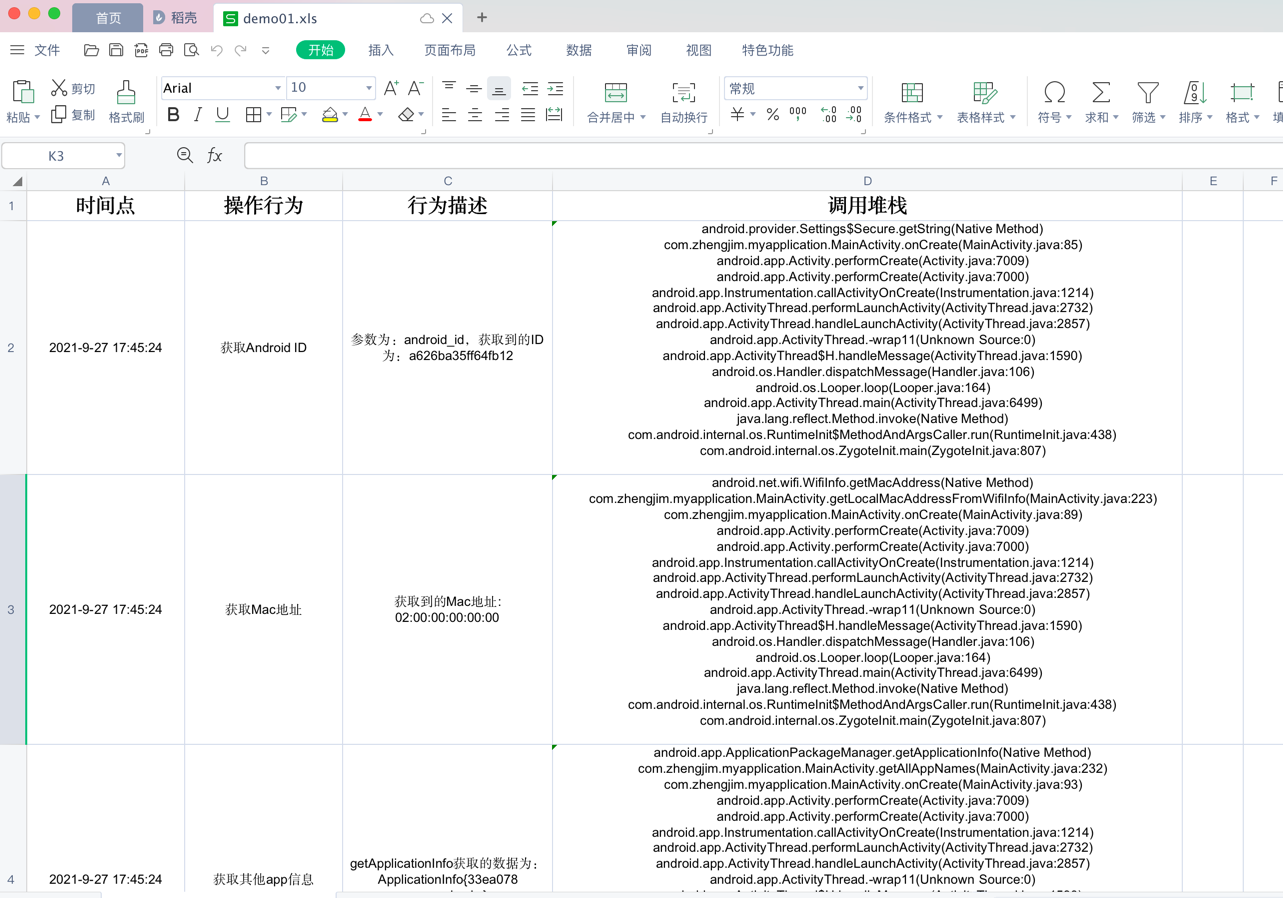1283x898 pixels.
Task: Click the insert function fx icon
Action: coord(214,155)
